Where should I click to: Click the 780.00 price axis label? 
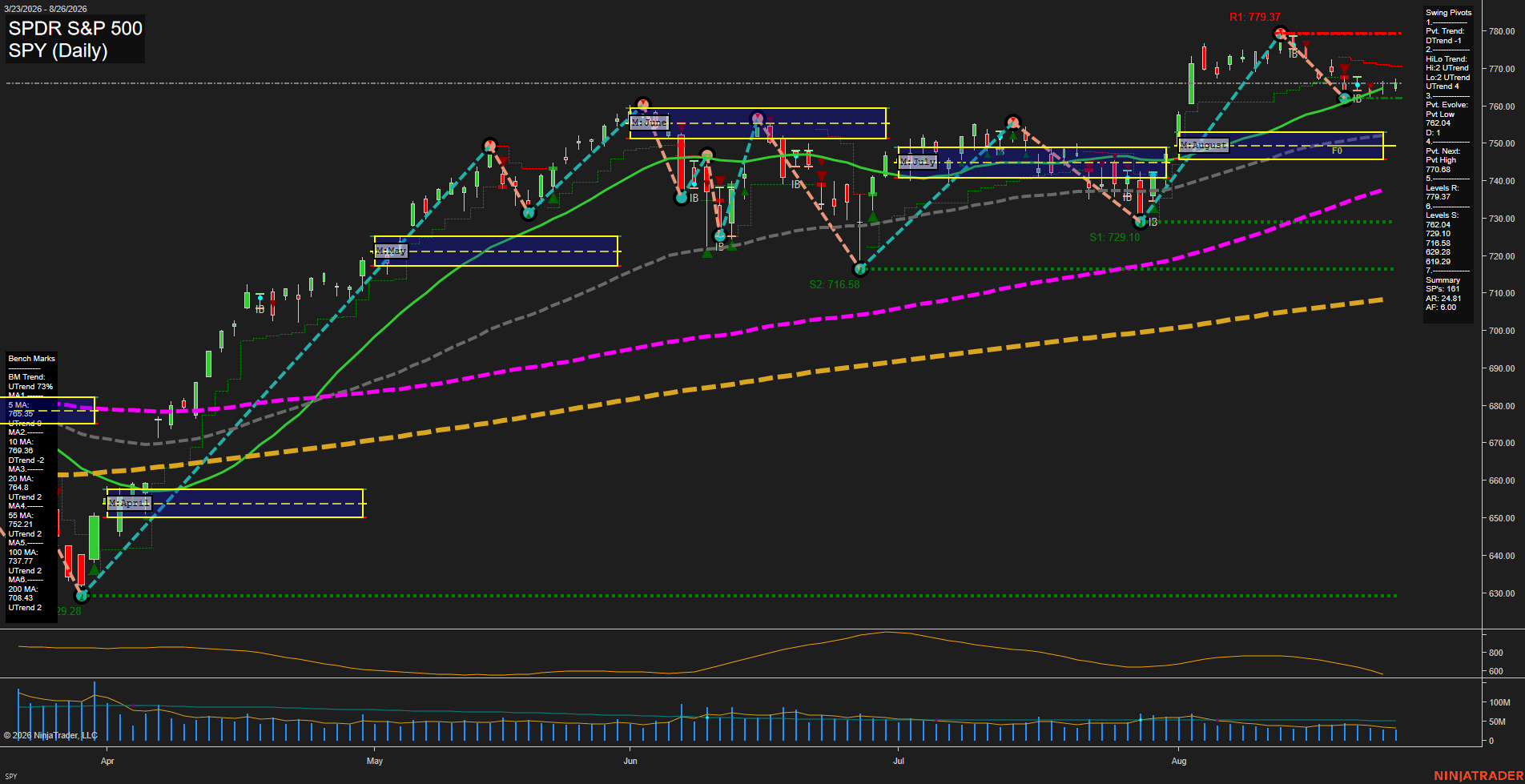[x=1501, y=31]
